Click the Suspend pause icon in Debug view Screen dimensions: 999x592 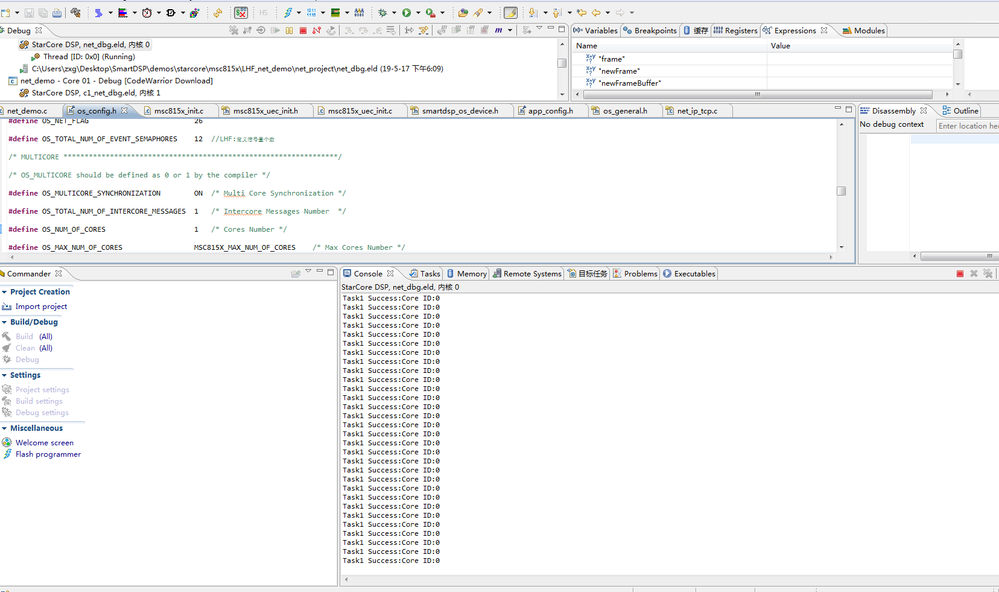289,30
